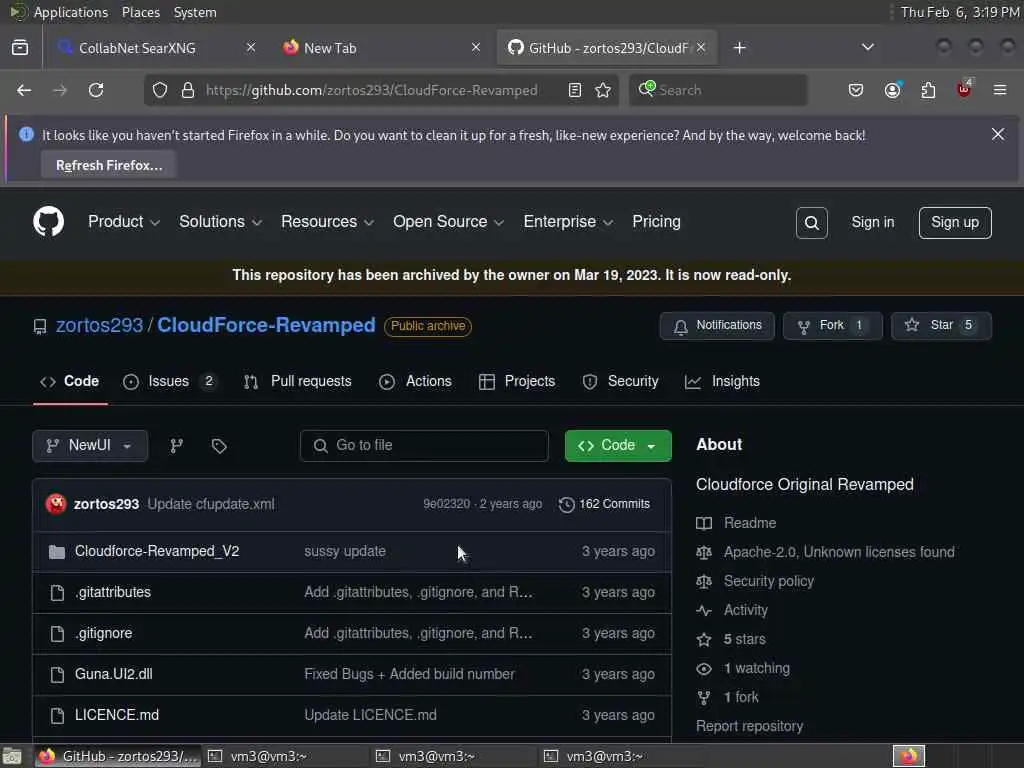This screenshot has height=768, width=1024.
Task: Open the Guna.UI2.dll file
Action: coord(114,674)
